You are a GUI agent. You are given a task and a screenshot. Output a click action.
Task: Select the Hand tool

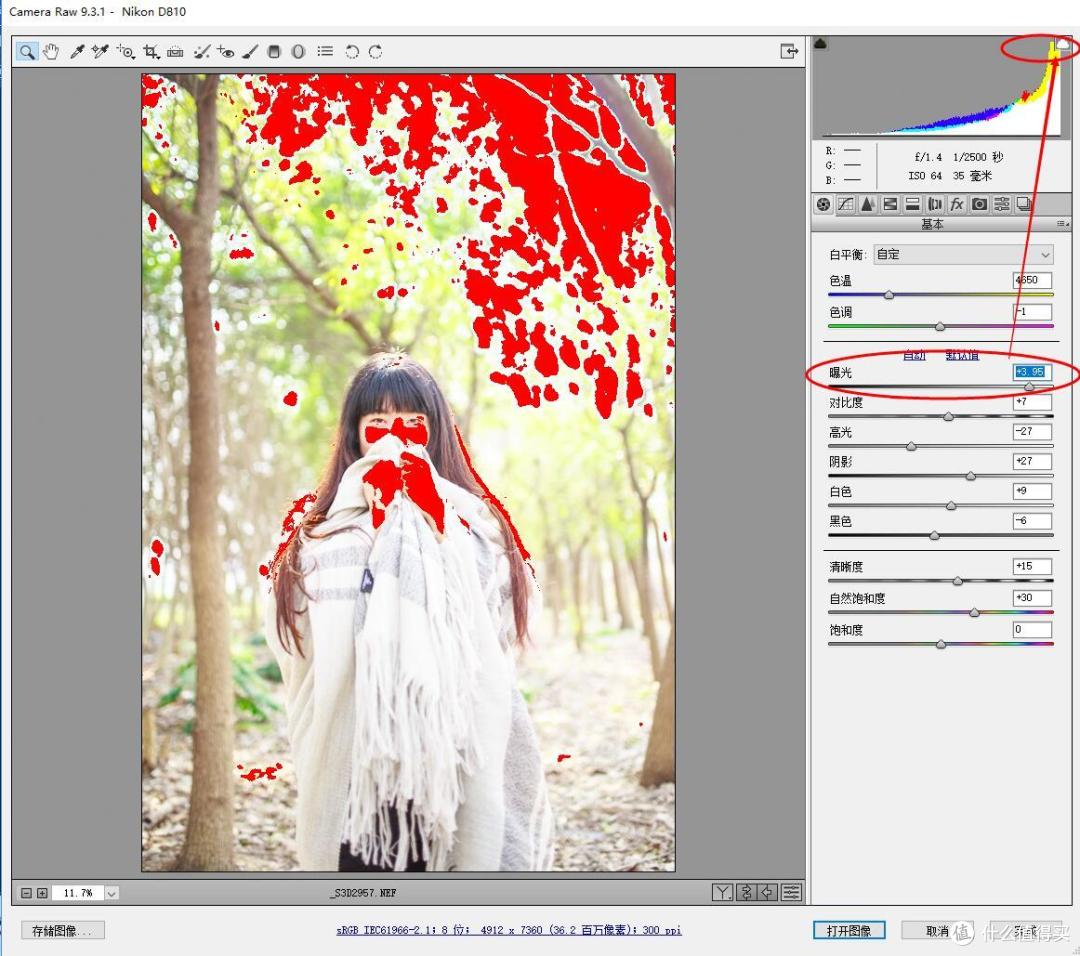click(x=50, y=52)
